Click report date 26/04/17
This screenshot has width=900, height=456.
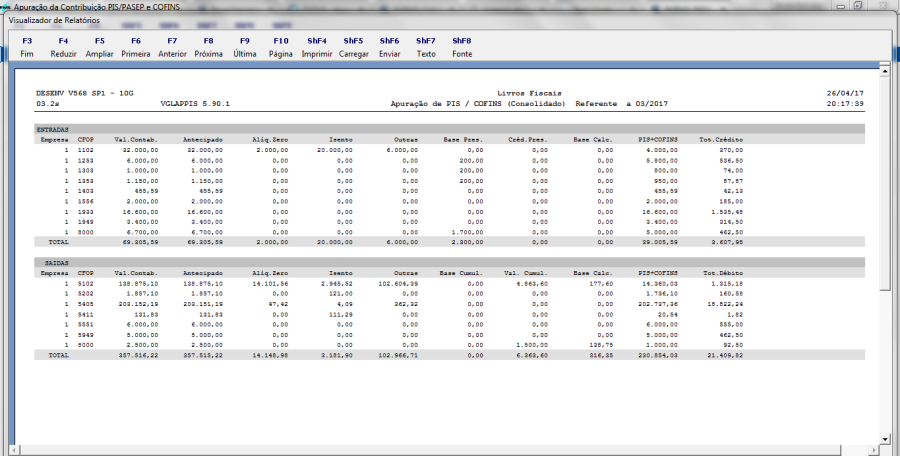click(x=845, y=93)
